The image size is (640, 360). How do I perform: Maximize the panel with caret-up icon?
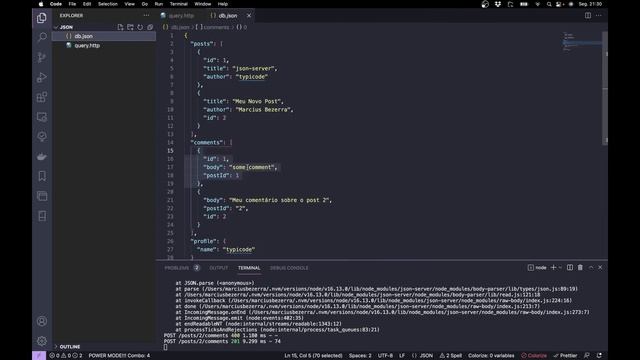pyautogui.click(x=591, y=268)
